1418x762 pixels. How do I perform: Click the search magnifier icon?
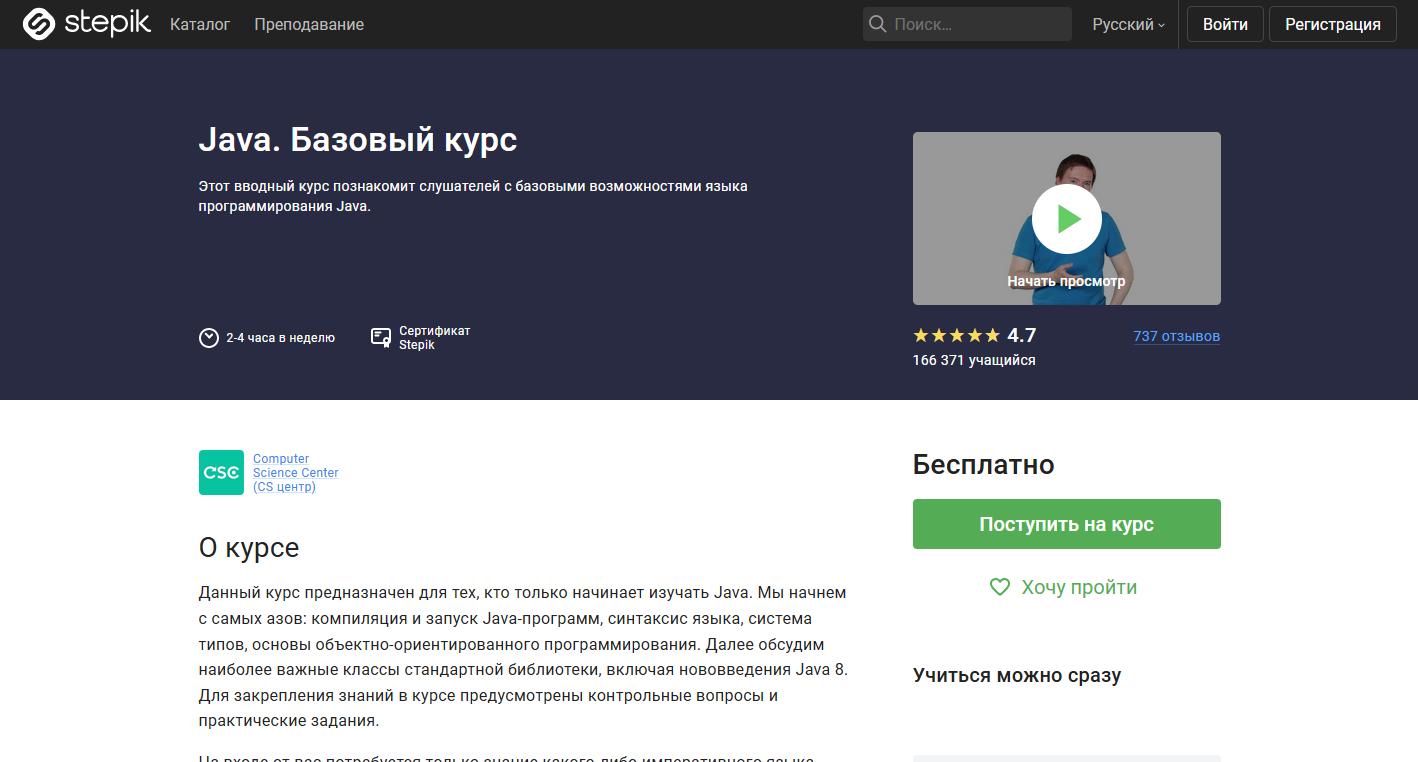877,23
